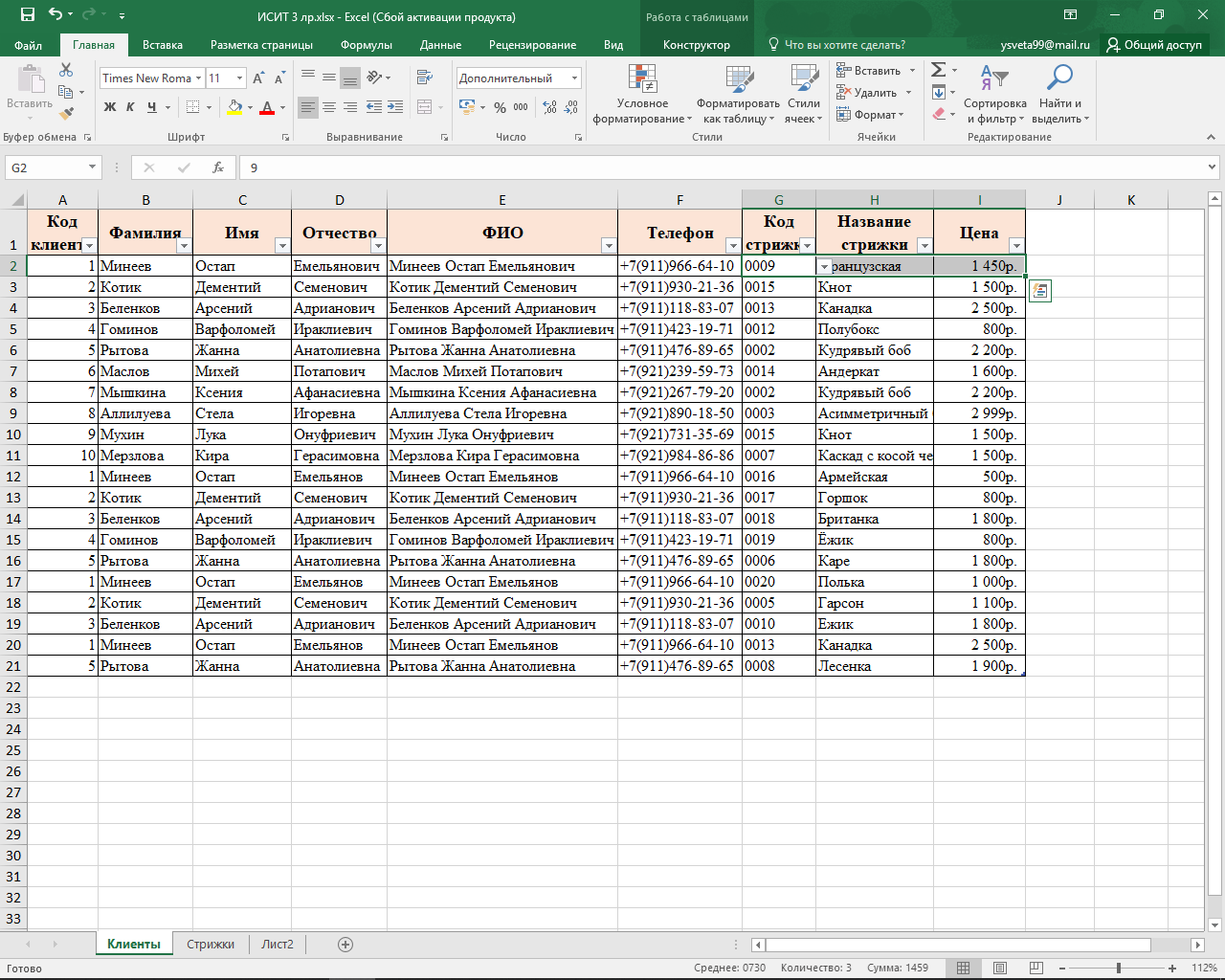Screen dimensions: 1225x980
Task: Click the Insert Function fx icon
Action: pyautogui.click(x=218, y=167)
